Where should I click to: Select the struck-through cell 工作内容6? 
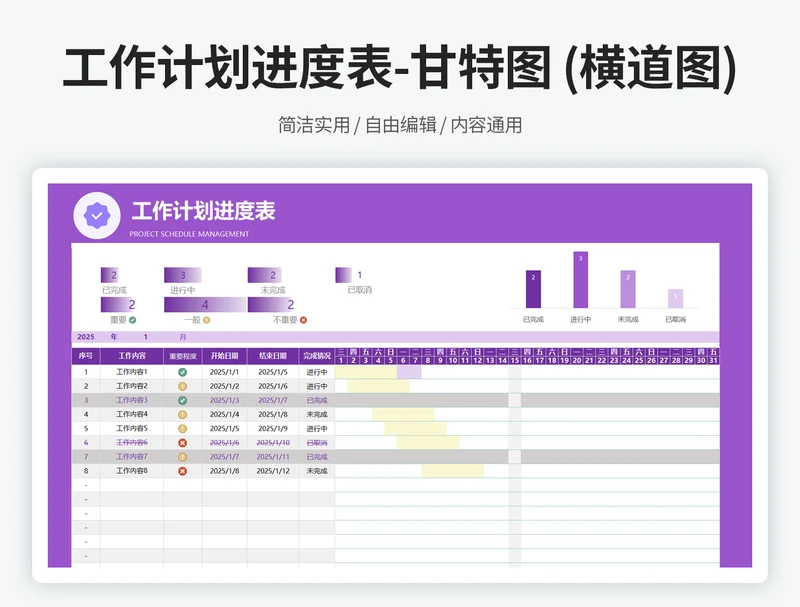[x=132, y=443]
